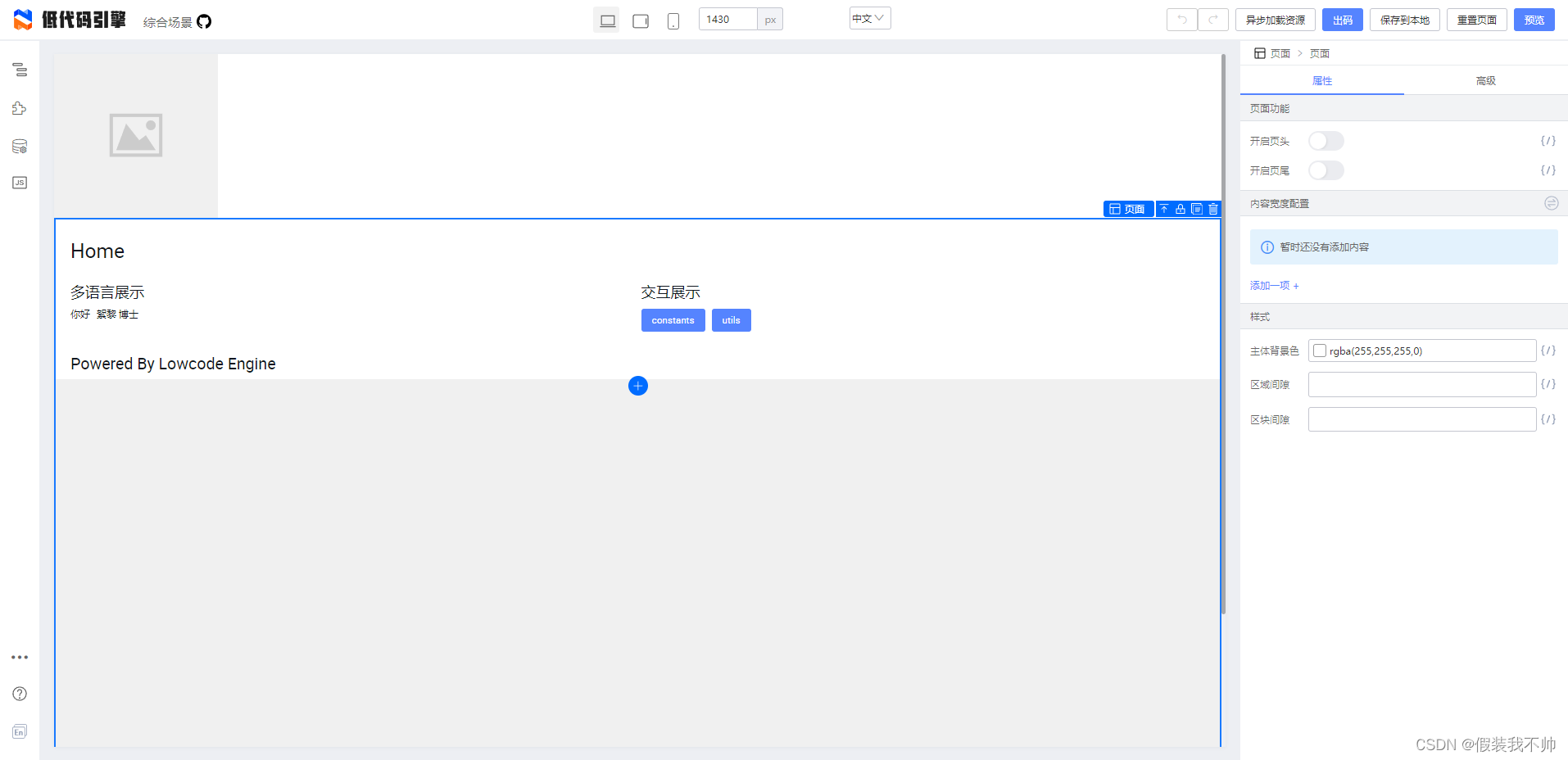Bind variable for block gap field
1568x760 pixels.
coord(1548,419)
